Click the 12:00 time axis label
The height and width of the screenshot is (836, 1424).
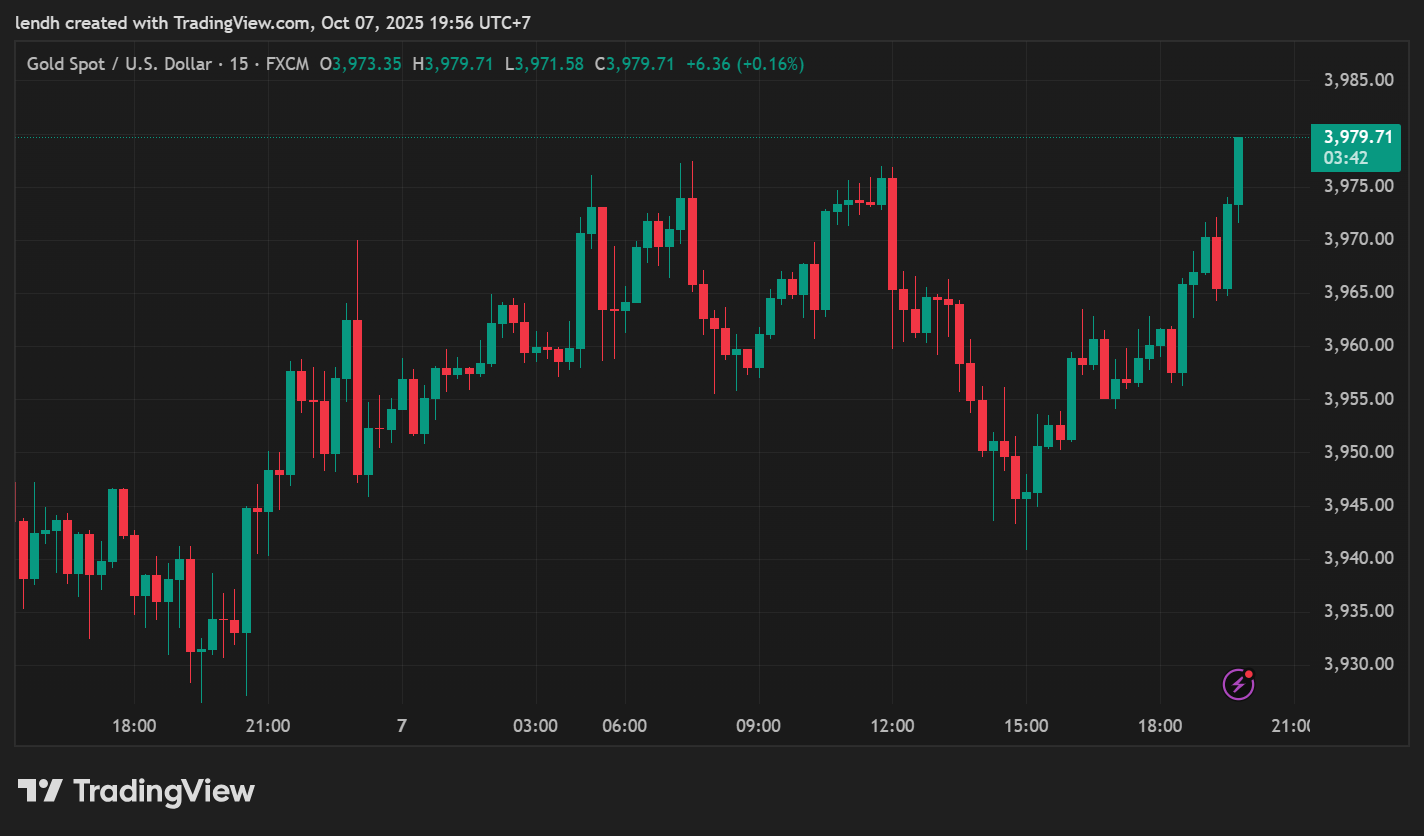(892, 726)
